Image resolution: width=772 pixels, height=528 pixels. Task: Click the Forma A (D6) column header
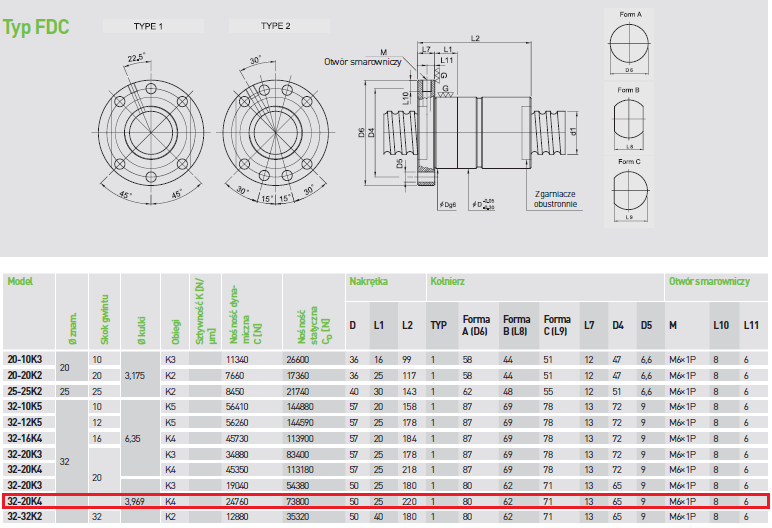[x=474, y=325]
